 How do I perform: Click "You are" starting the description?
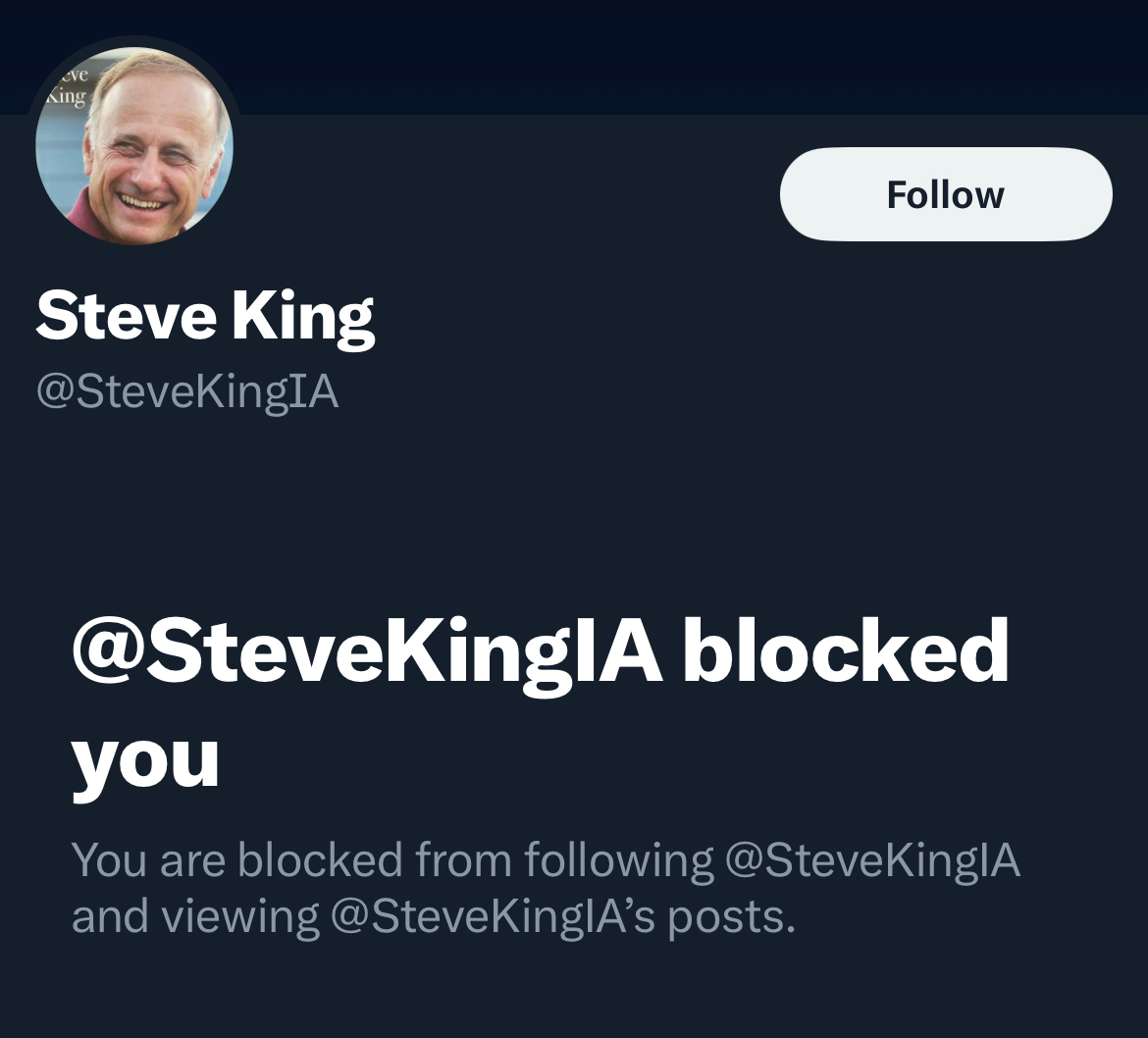click(x=148, y=860)
